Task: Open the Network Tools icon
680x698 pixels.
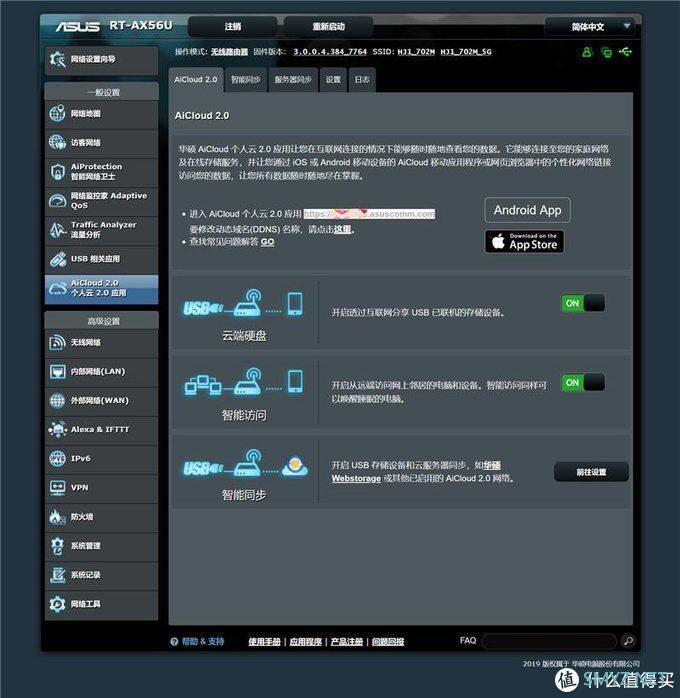Action: [57, 604]
